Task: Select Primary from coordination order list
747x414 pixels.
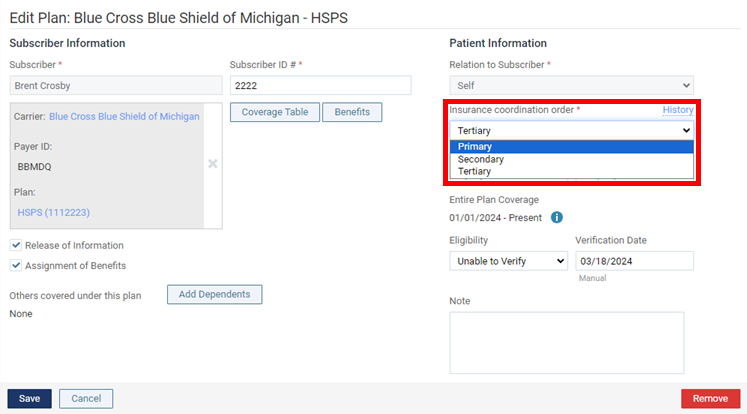Action: click(571, 147)
